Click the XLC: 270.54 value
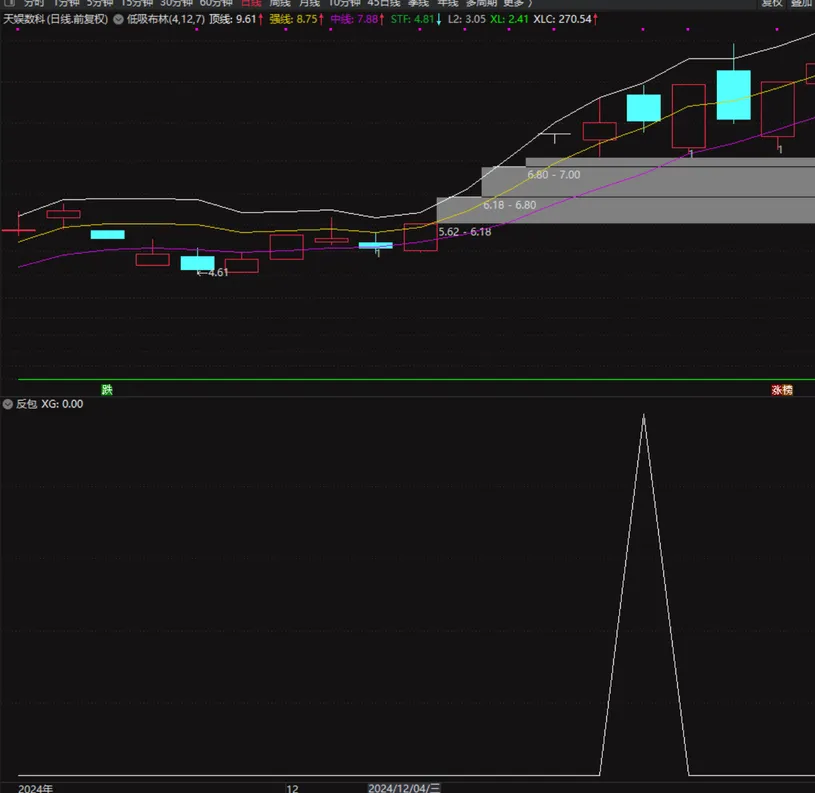The height and width of the screenshot is (793, 815). [566, 19]
